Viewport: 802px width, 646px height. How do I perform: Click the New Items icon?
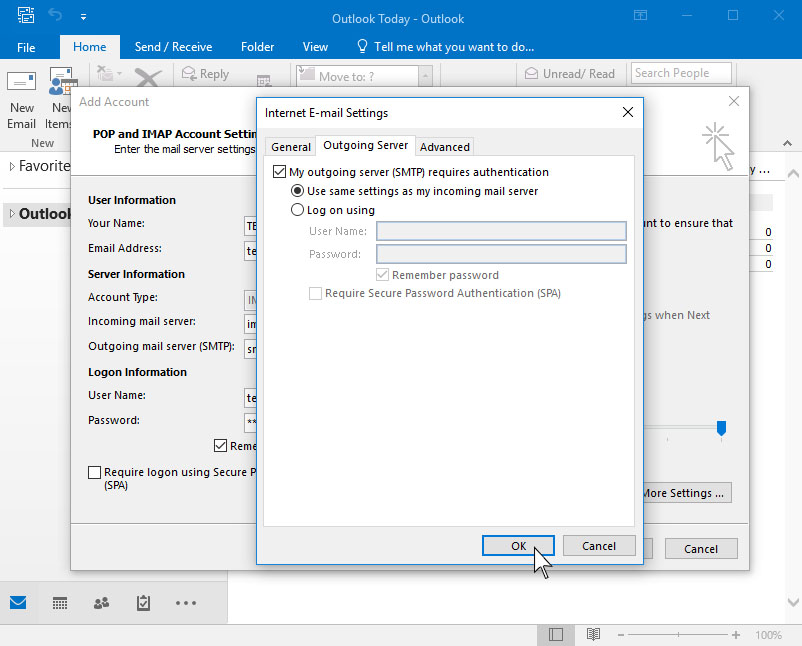click(x=62, y=82)
